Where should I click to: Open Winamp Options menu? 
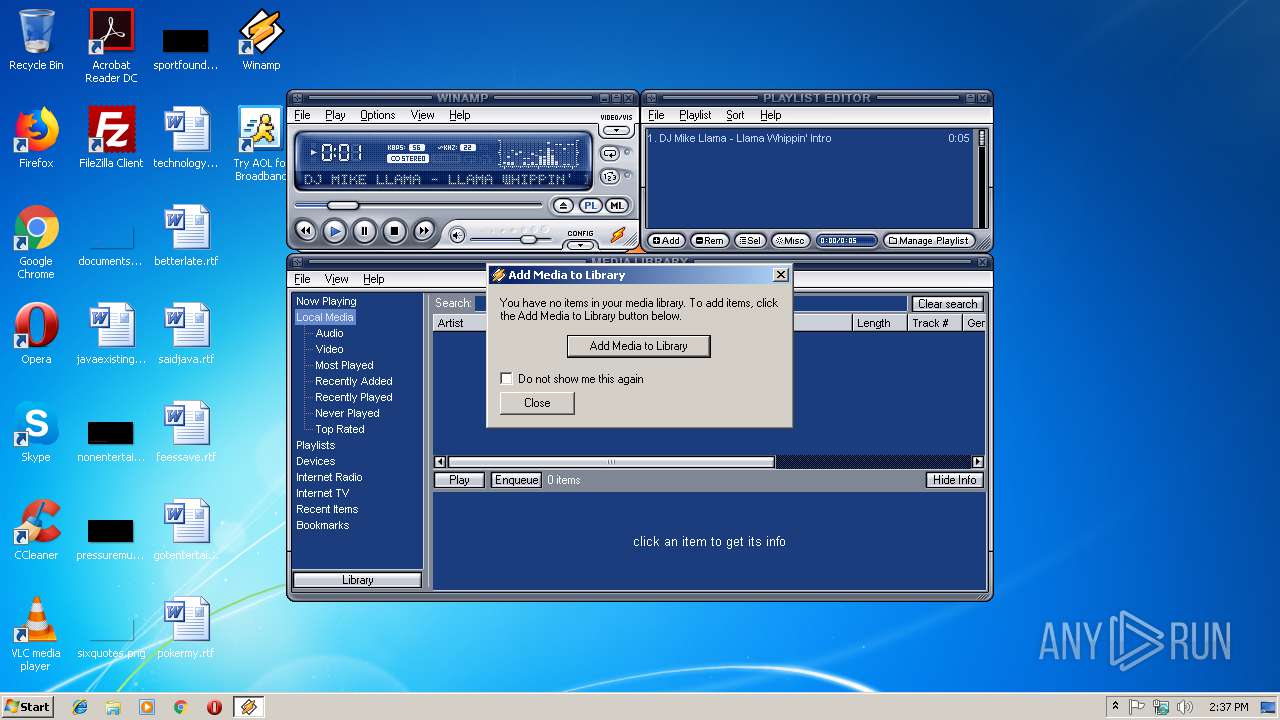click(378, 115)
